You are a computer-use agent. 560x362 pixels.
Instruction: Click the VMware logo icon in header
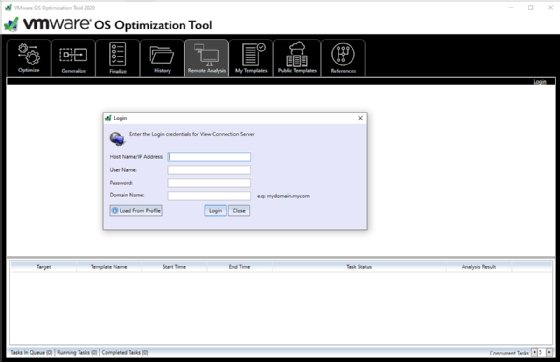pos(11,25)
